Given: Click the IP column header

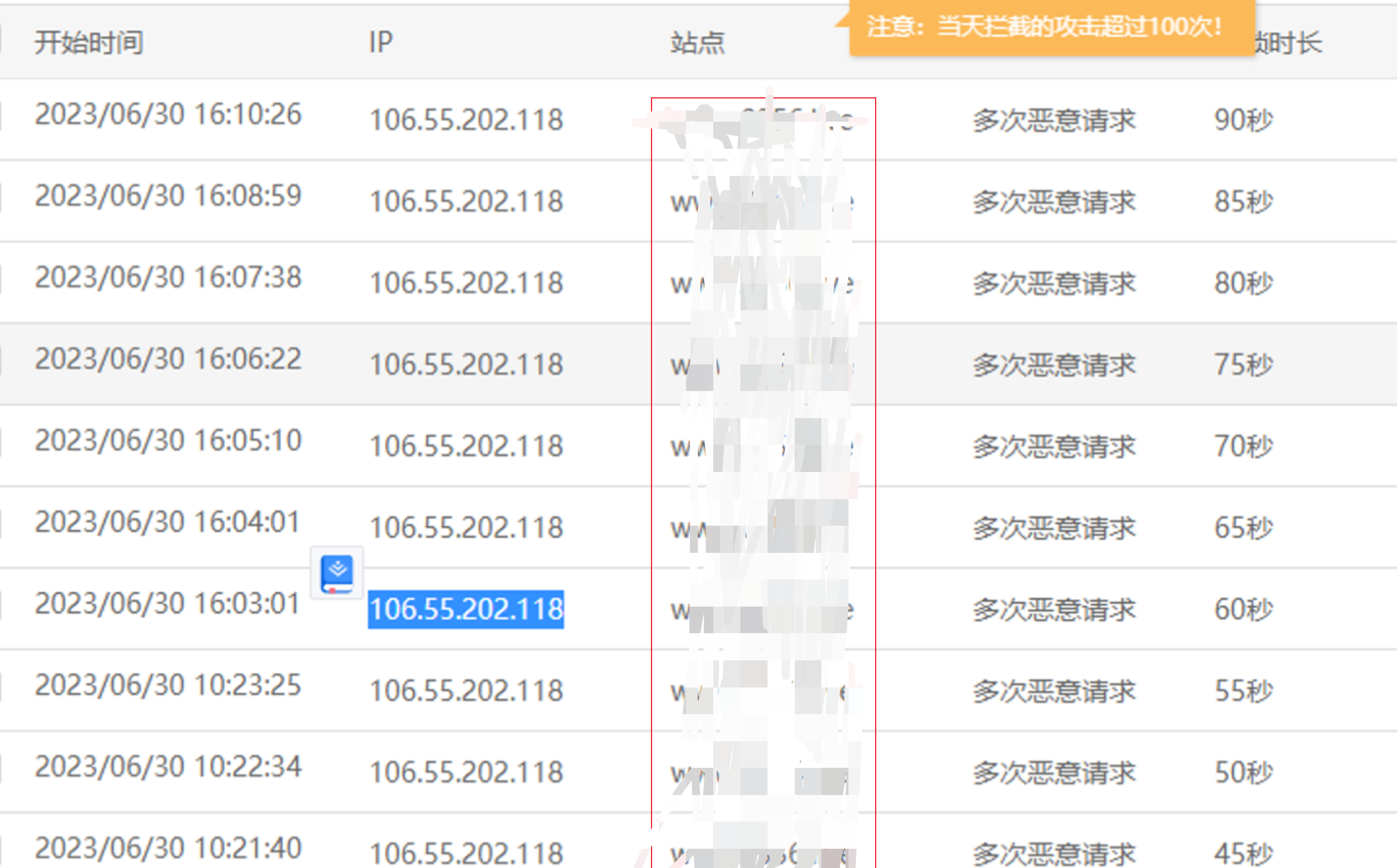Looking at the screenshot, I should tap(381, 42).
